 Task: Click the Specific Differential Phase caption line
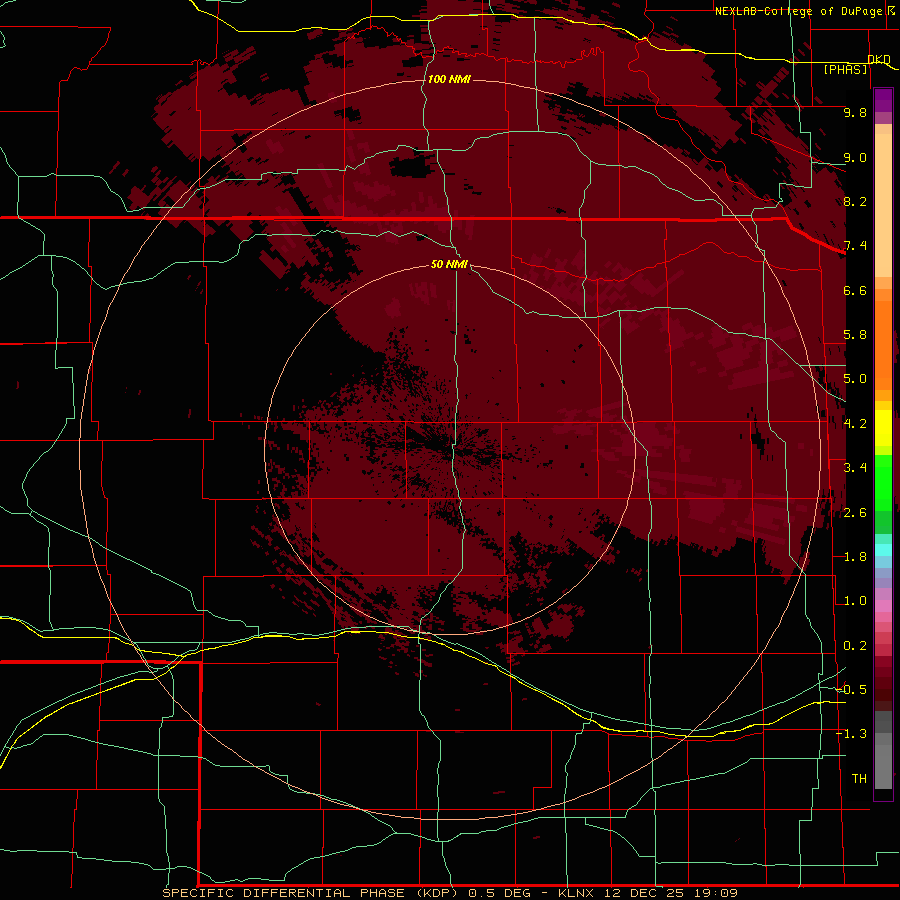point(449,893)
